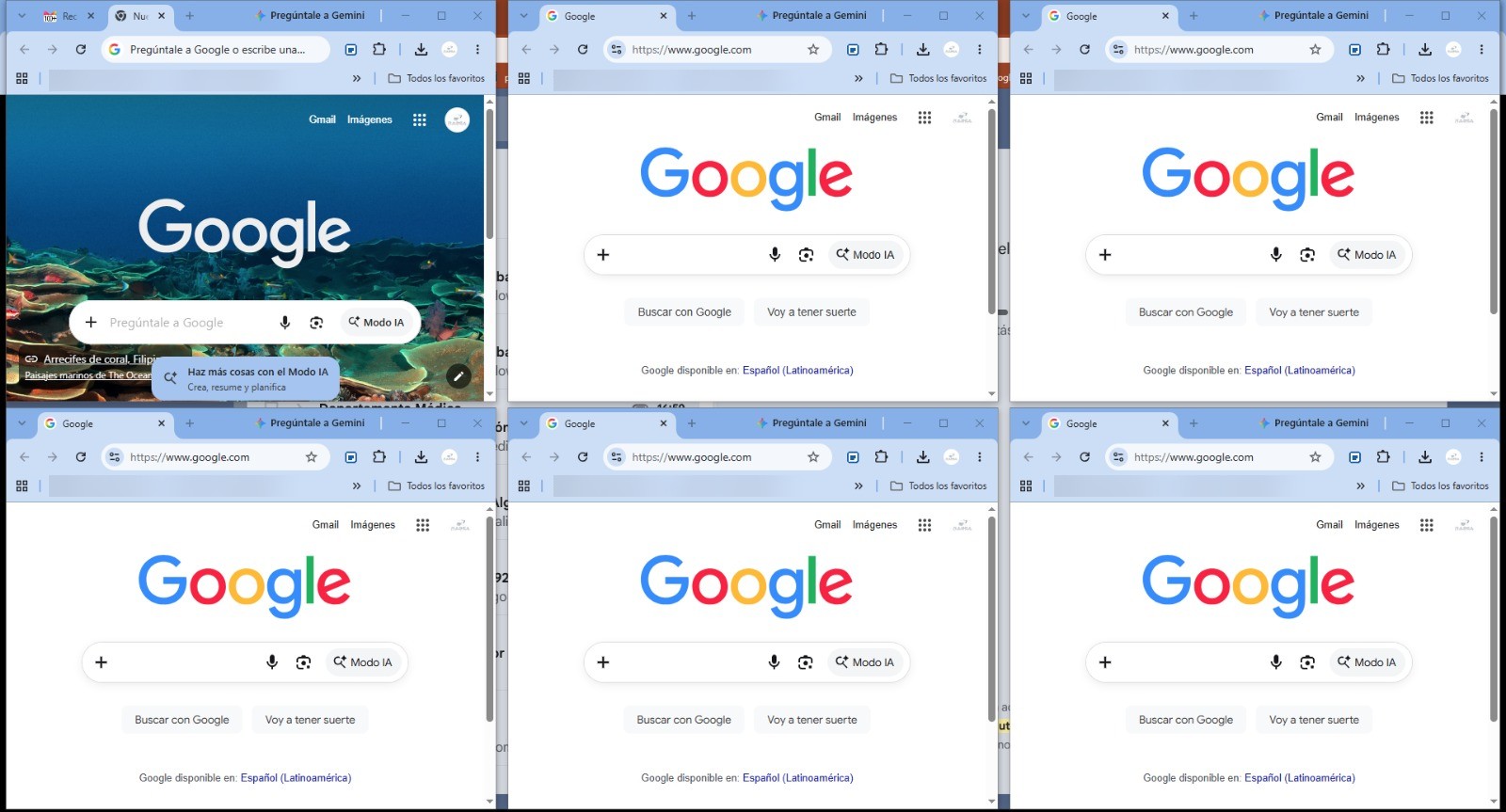
Task: Open Google Lens camera icon in bottom-left window
Action: (303, 662)
